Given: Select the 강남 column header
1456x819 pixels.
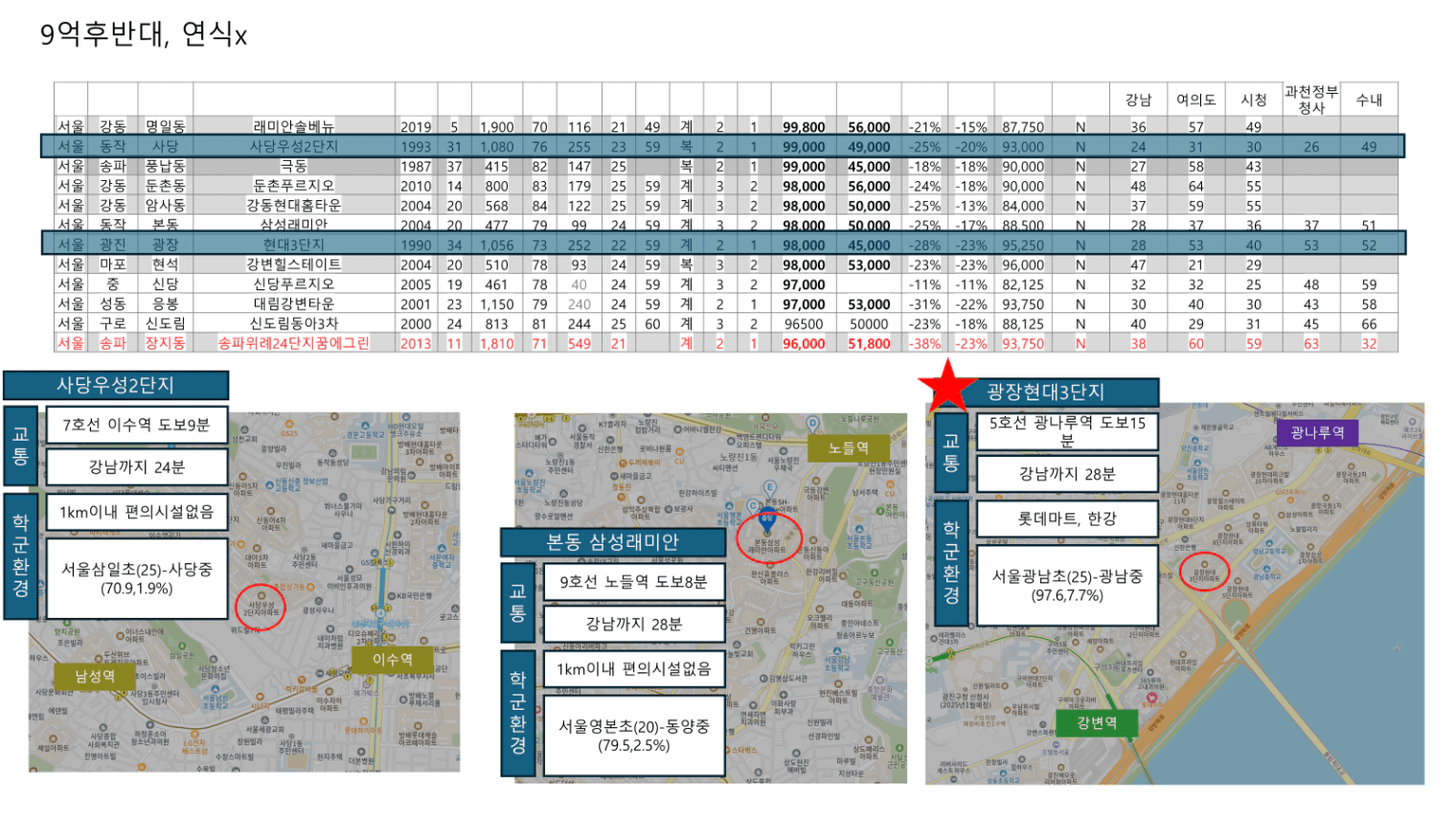Looking at the screenshot, I should coord(1138,100).
